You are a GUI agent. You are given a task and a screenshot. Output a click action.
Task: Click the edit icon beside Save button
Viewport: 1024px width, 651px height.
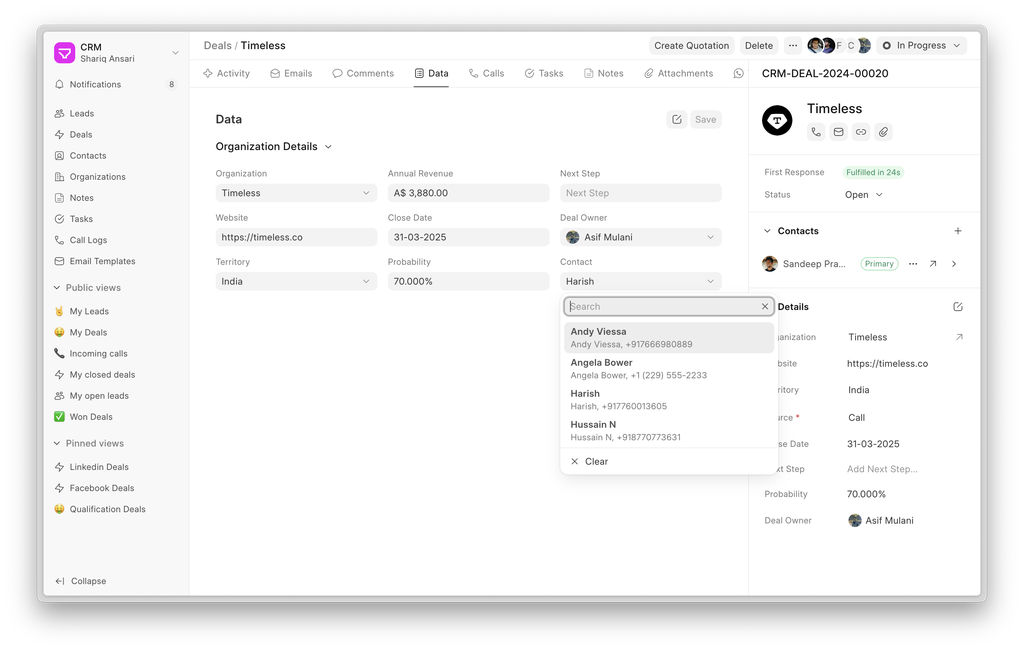[677, 119]
